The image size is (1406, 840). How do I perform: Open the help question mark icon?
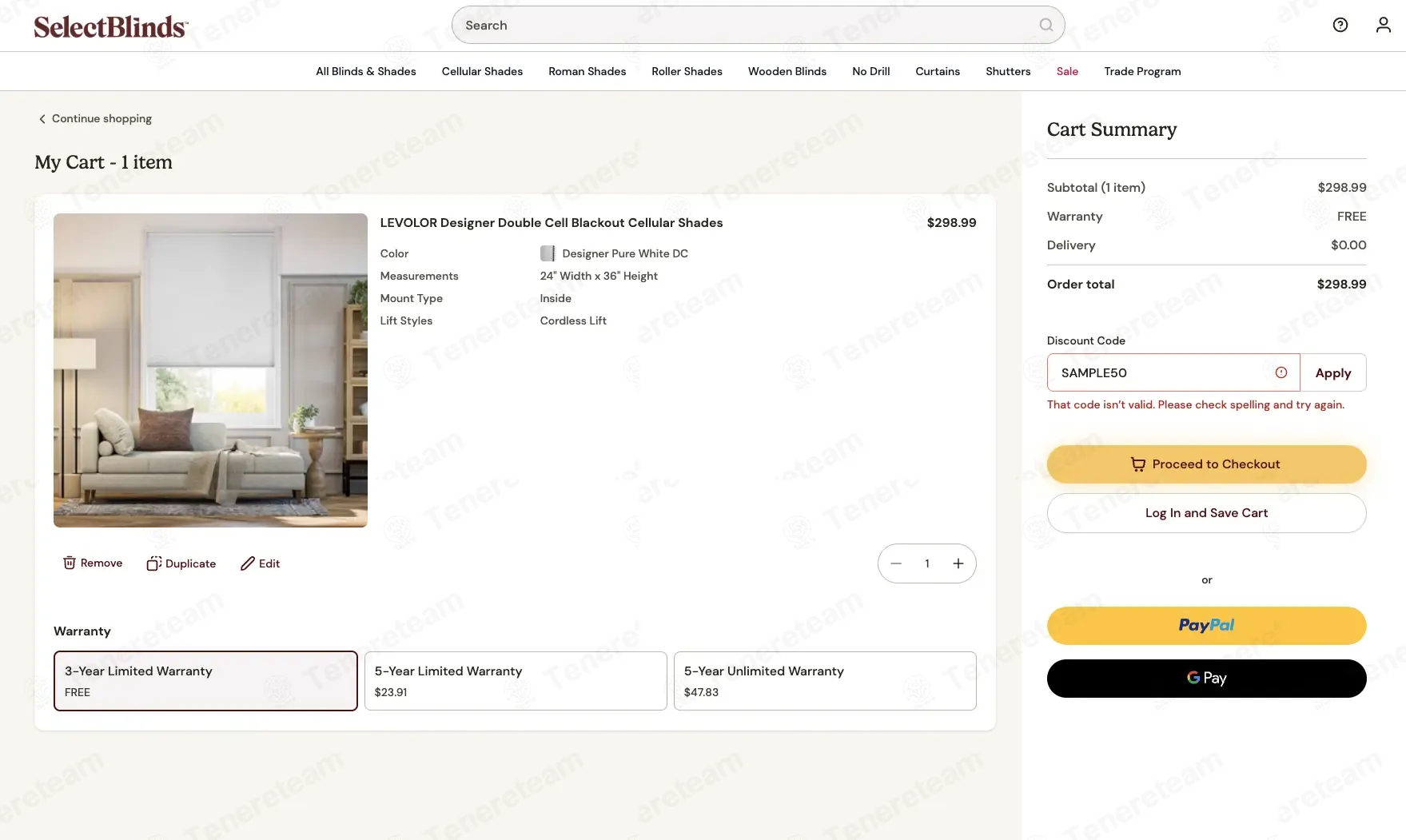click(x=1340, y=25)
